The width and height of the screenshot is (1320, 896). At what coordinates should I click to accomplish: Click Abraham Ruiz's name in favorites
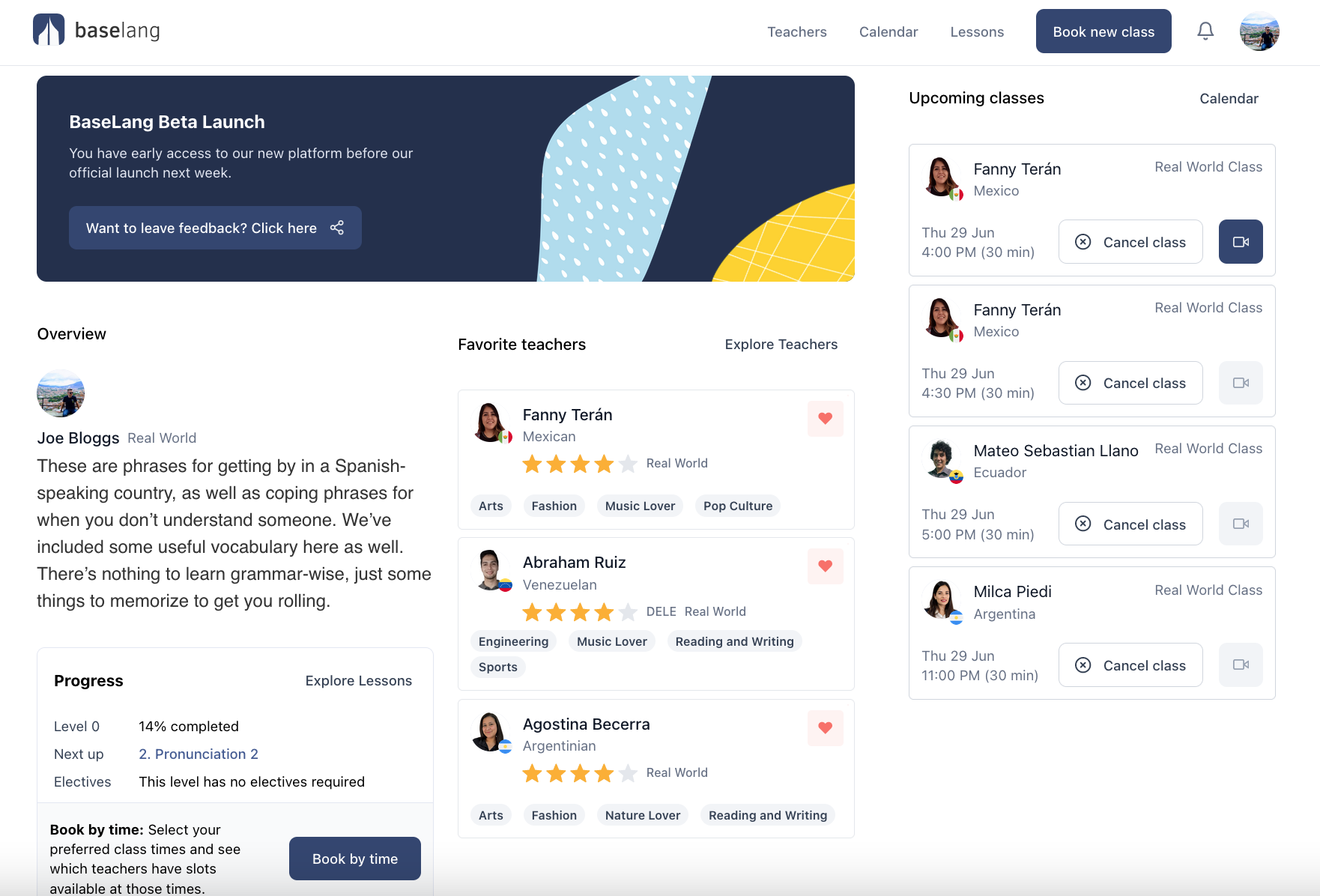[575, 563]
